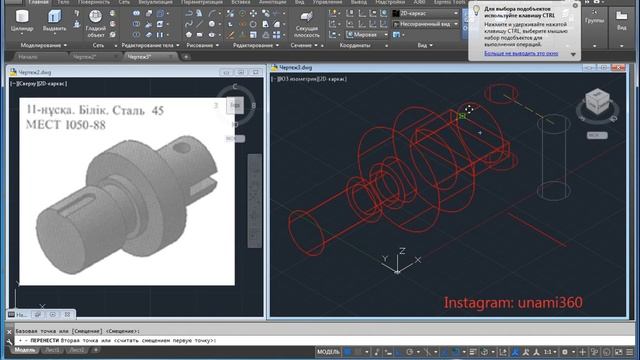
Task: Click the Вид folder icon at ribbon right
Action: pyautogui.click(x=622, y=20)
